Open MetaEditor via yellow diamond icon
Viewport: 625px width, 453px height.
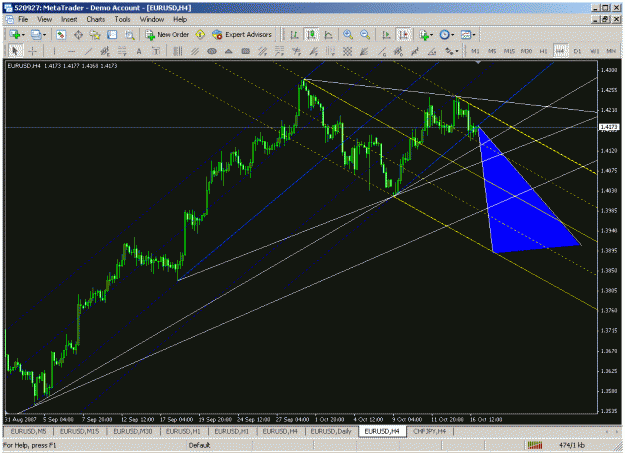[x=200, y=35]
